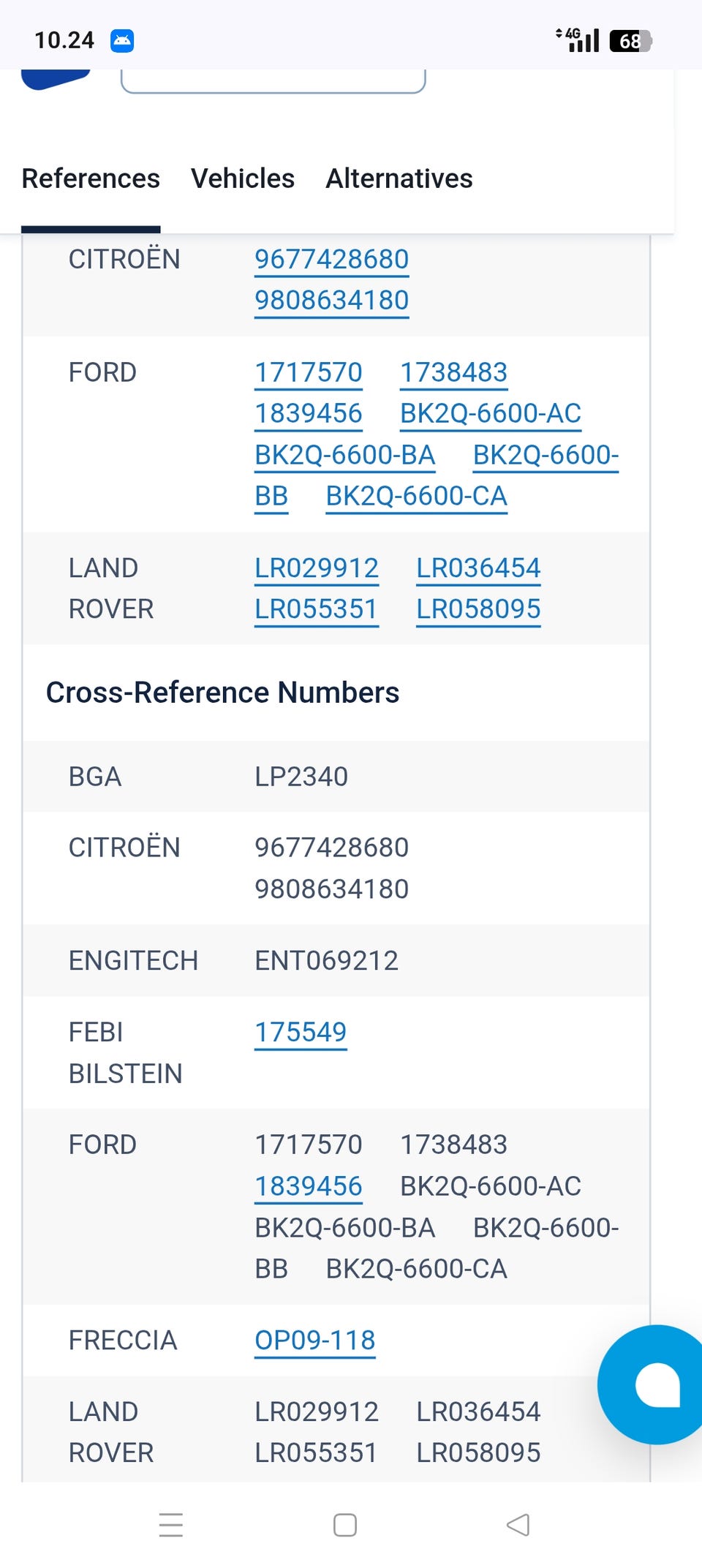Switch to the Vehicles tab

(x=243, y=178)
